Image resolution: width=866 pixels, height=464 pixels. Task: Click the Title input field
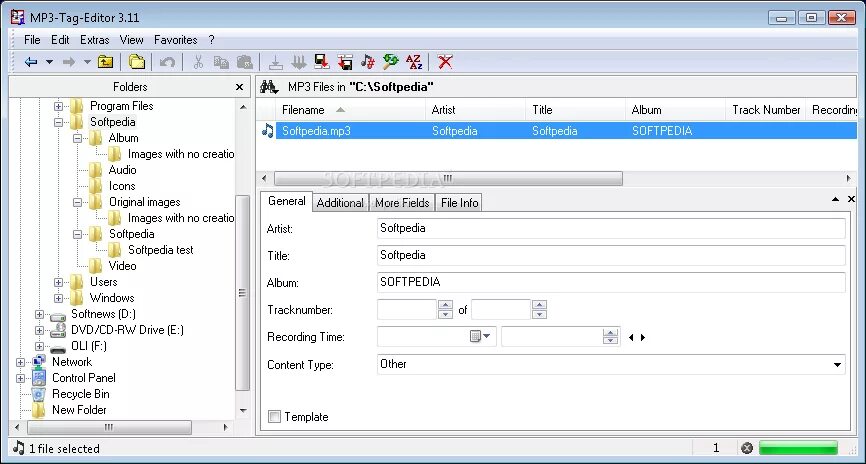[x=611, y=255]
